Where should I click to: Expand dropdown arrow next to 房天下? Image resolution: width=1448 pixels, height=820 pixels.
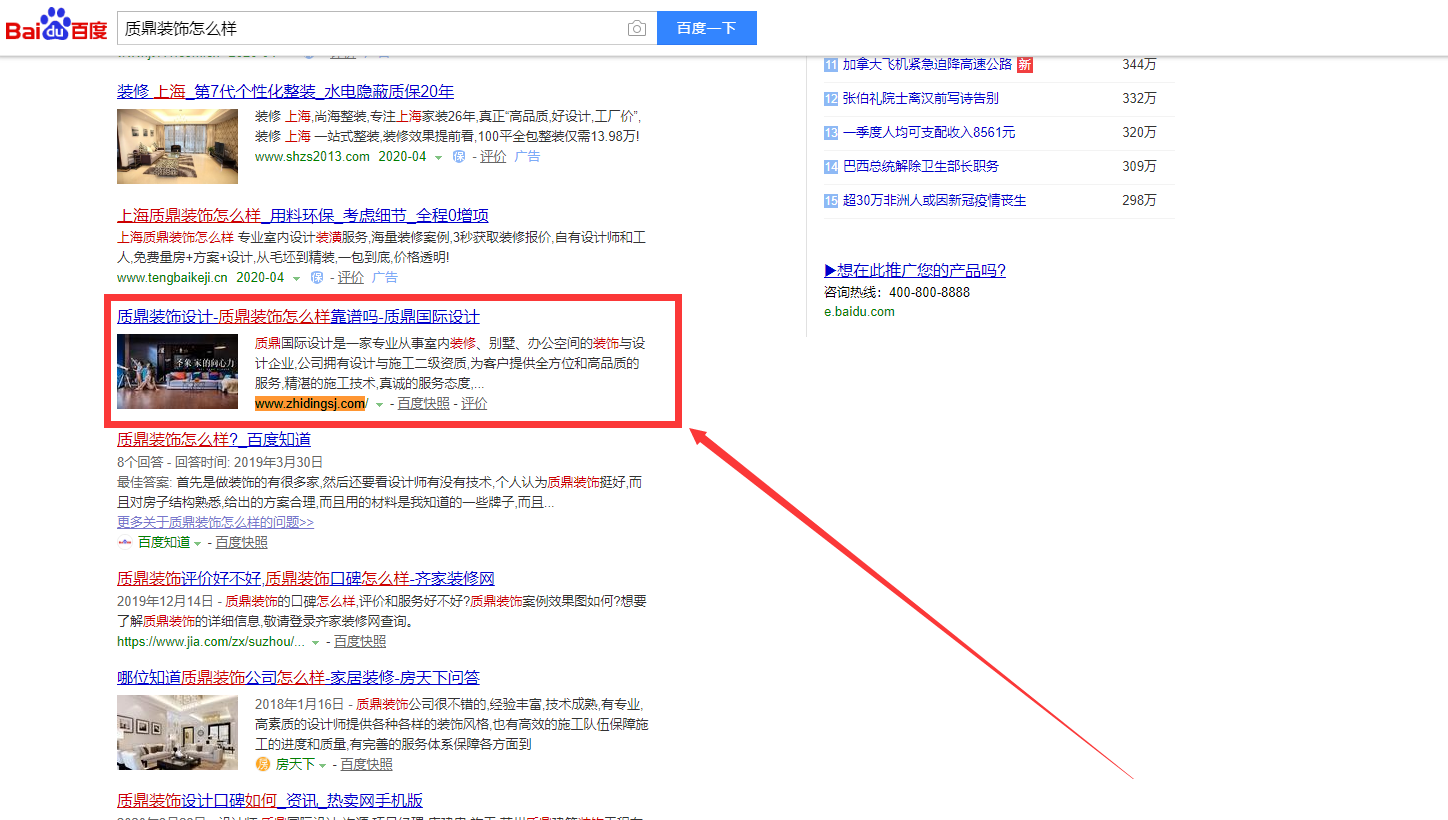click(x=323, y=765)
